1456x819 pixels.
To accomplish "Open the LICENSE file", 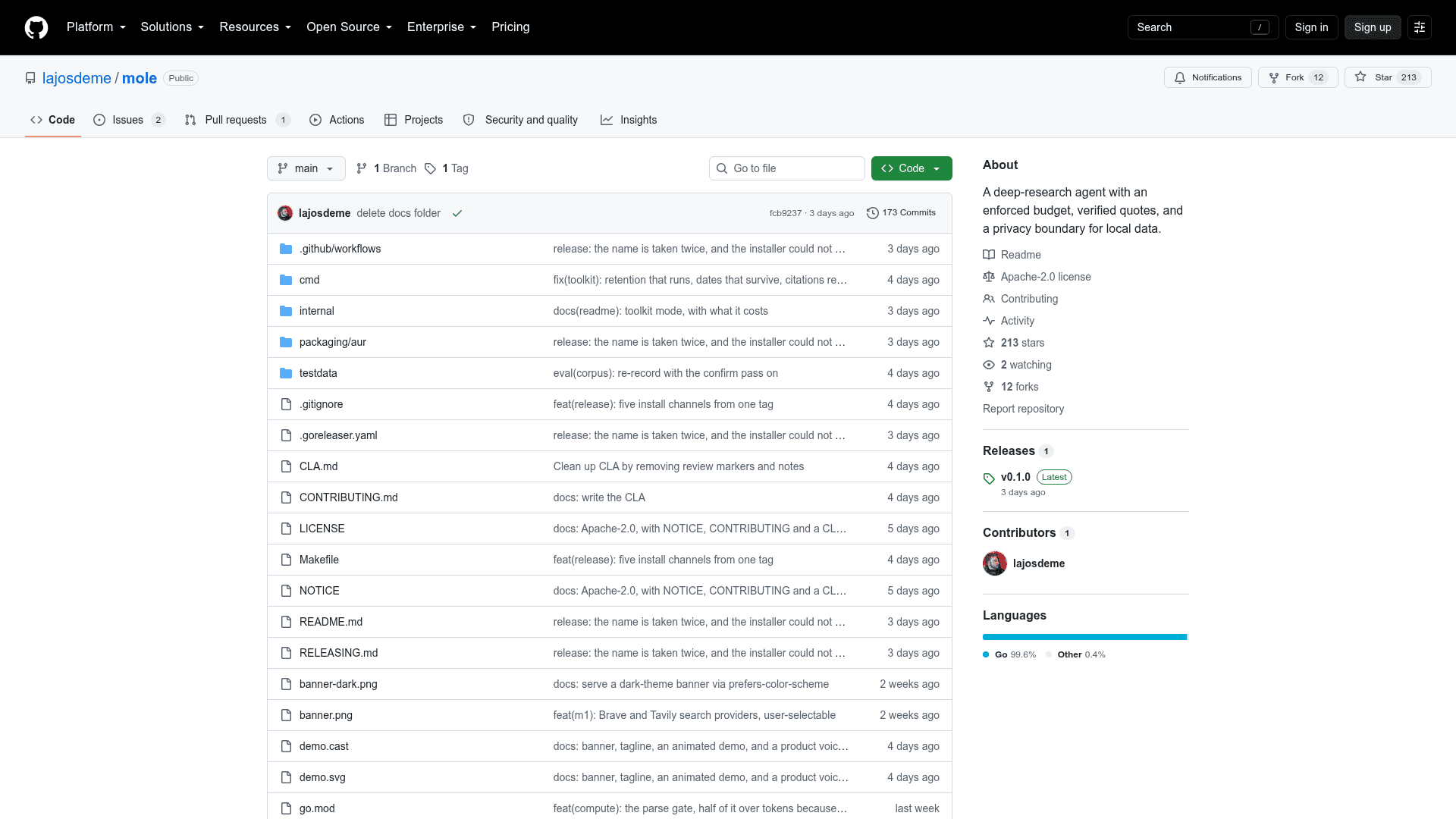I will coord(322,529).
